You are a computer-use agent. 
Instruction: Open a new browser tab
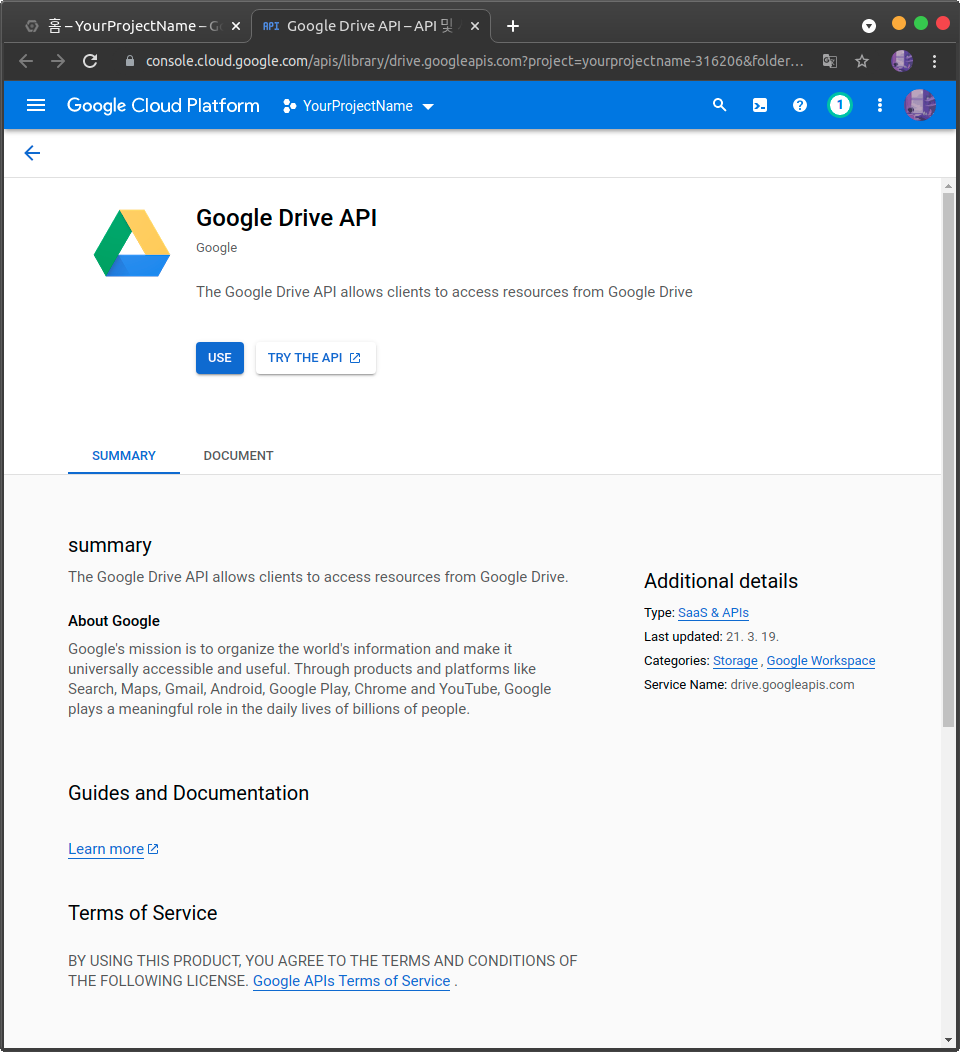513,26
